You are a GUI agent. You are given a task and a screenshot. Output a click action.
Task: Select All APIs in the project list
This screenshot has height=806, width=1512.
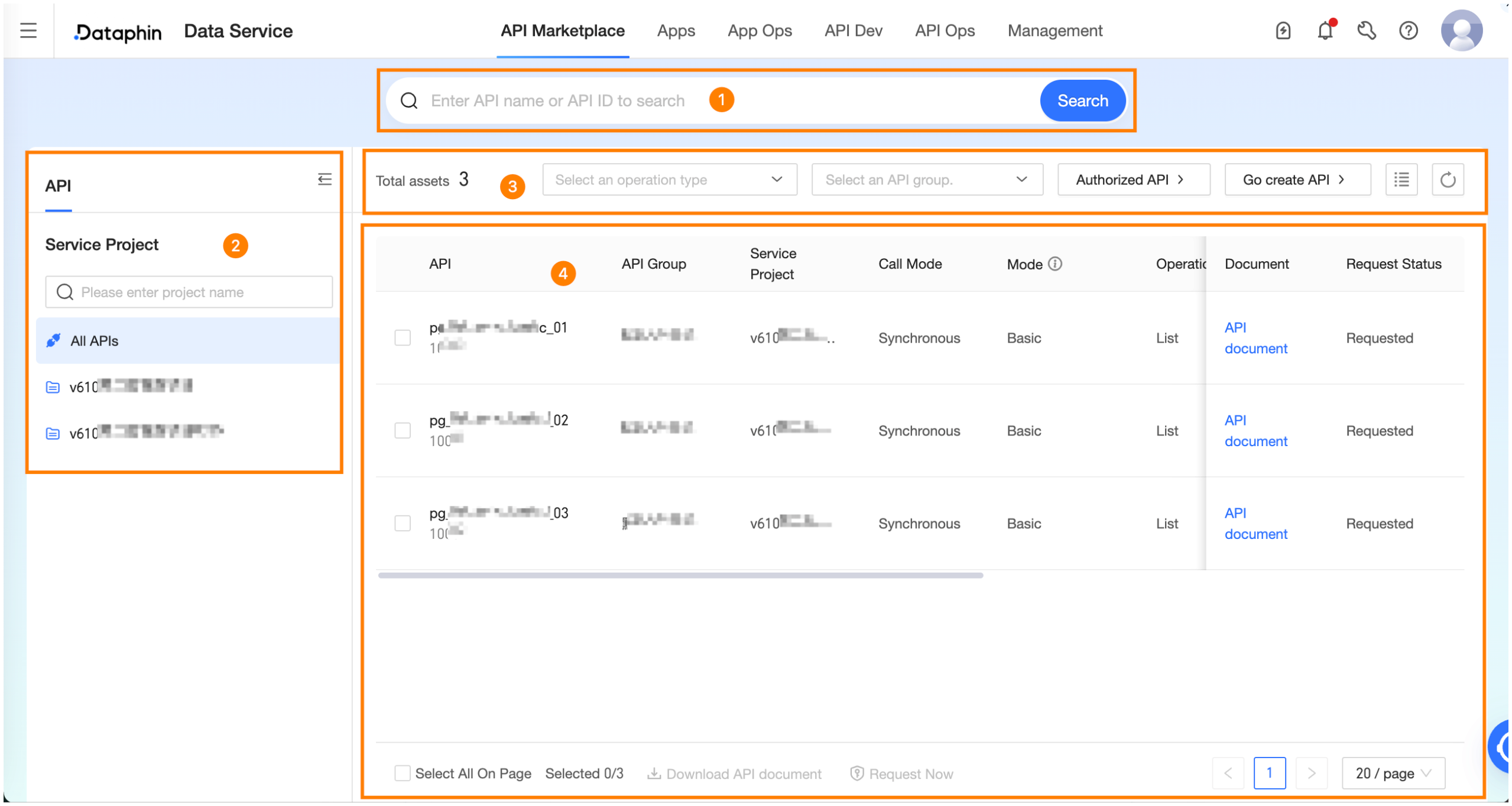pos(188,341)
